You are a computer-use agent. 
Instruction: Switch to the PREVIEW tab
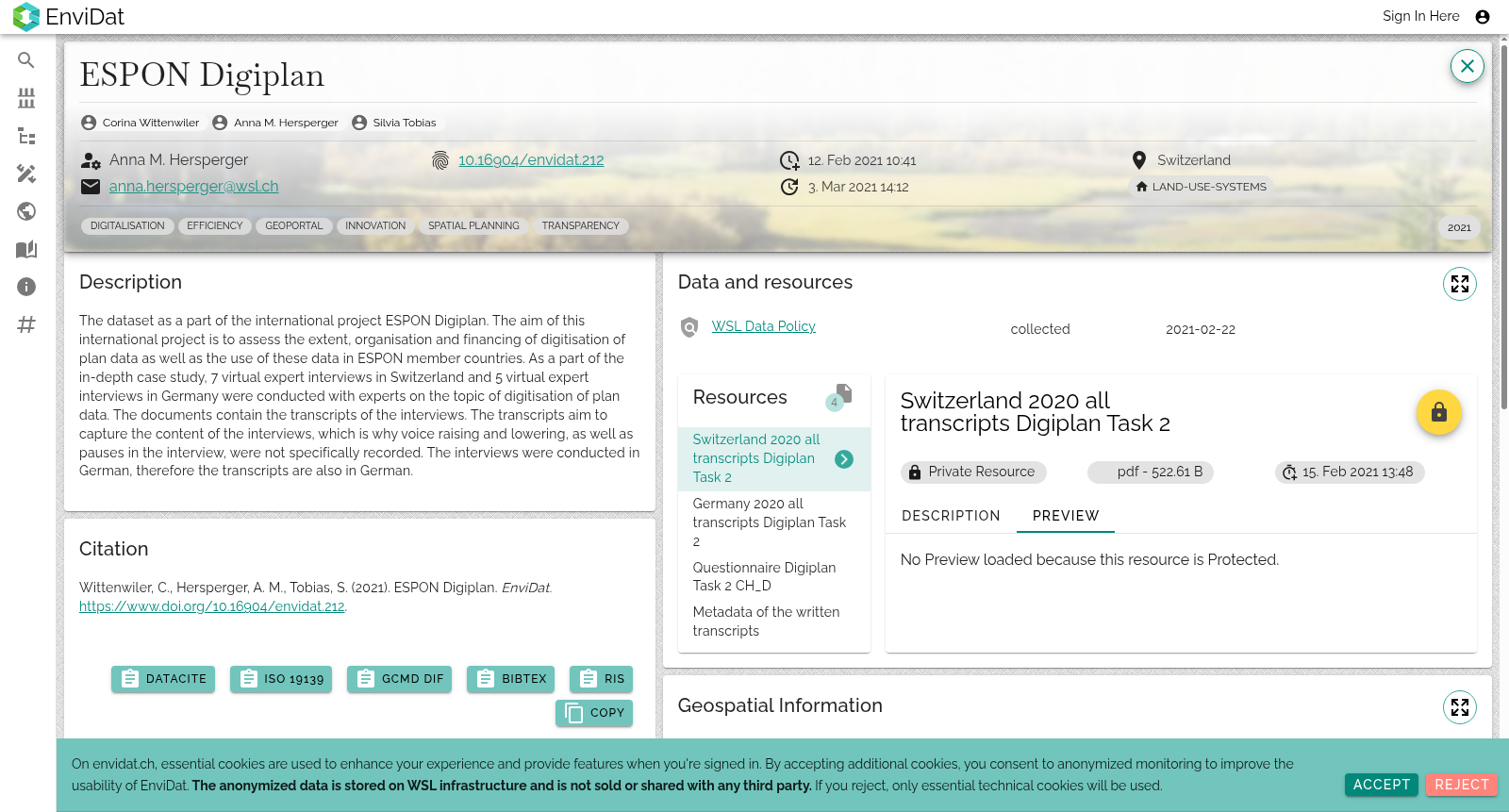click(1066, 516)
